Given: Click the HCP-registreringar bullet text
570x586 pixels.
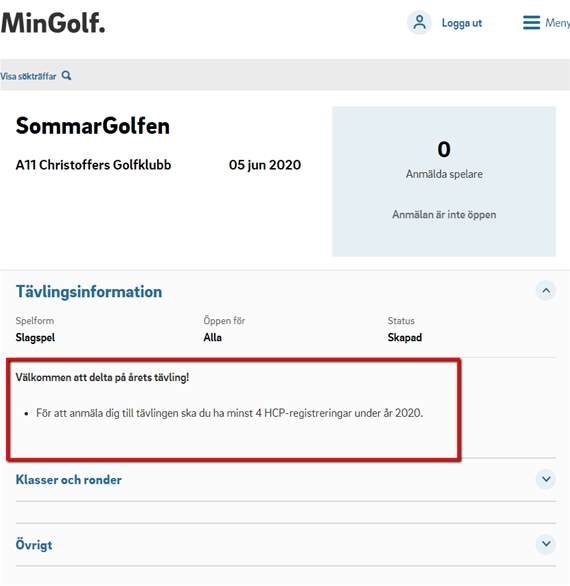Looking at the screenshot, I should (229, 413).
